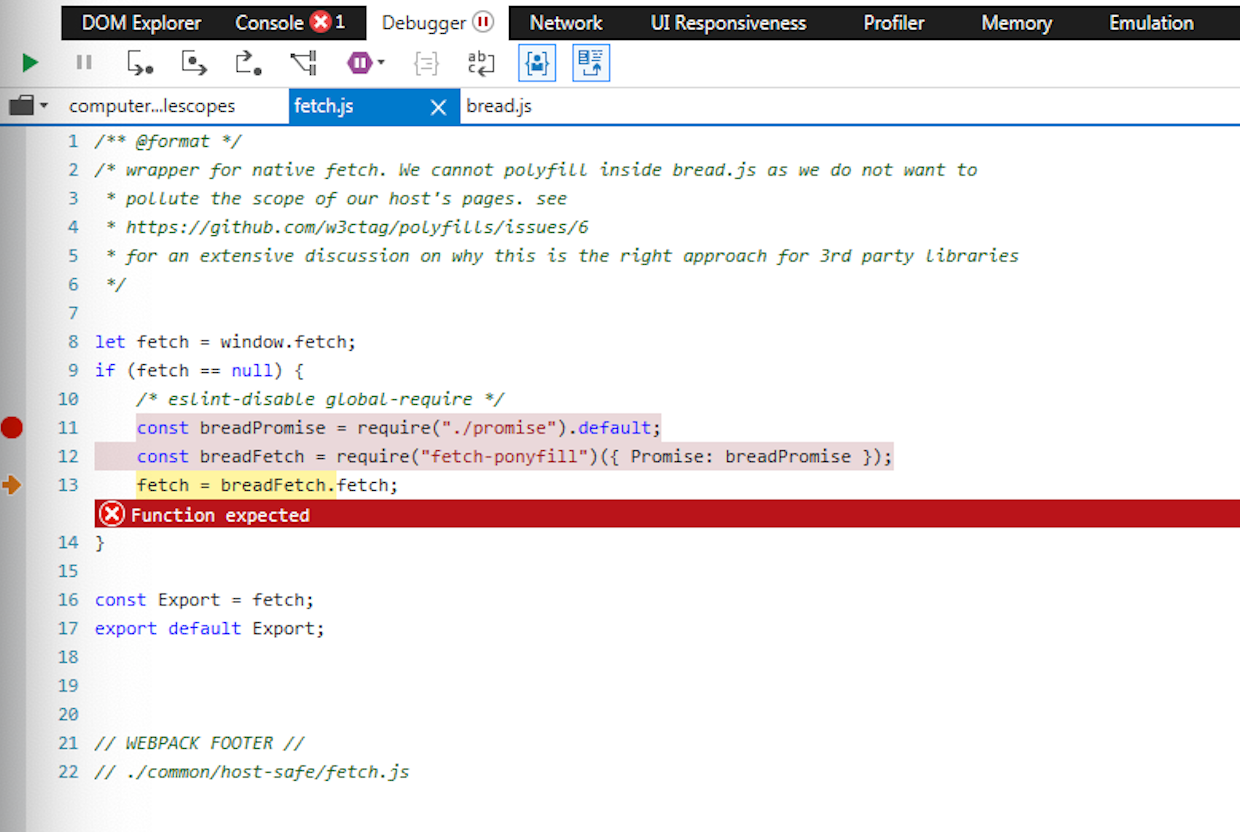Close the fetch.js tab
Screen dimensions: 1240x832
point(438,107)
